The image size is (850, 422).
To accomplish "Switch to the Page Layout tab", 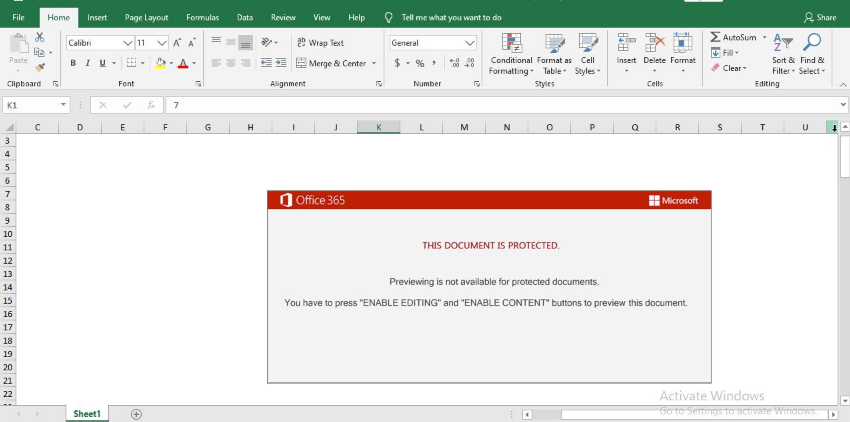I will [x=146, y=17].
